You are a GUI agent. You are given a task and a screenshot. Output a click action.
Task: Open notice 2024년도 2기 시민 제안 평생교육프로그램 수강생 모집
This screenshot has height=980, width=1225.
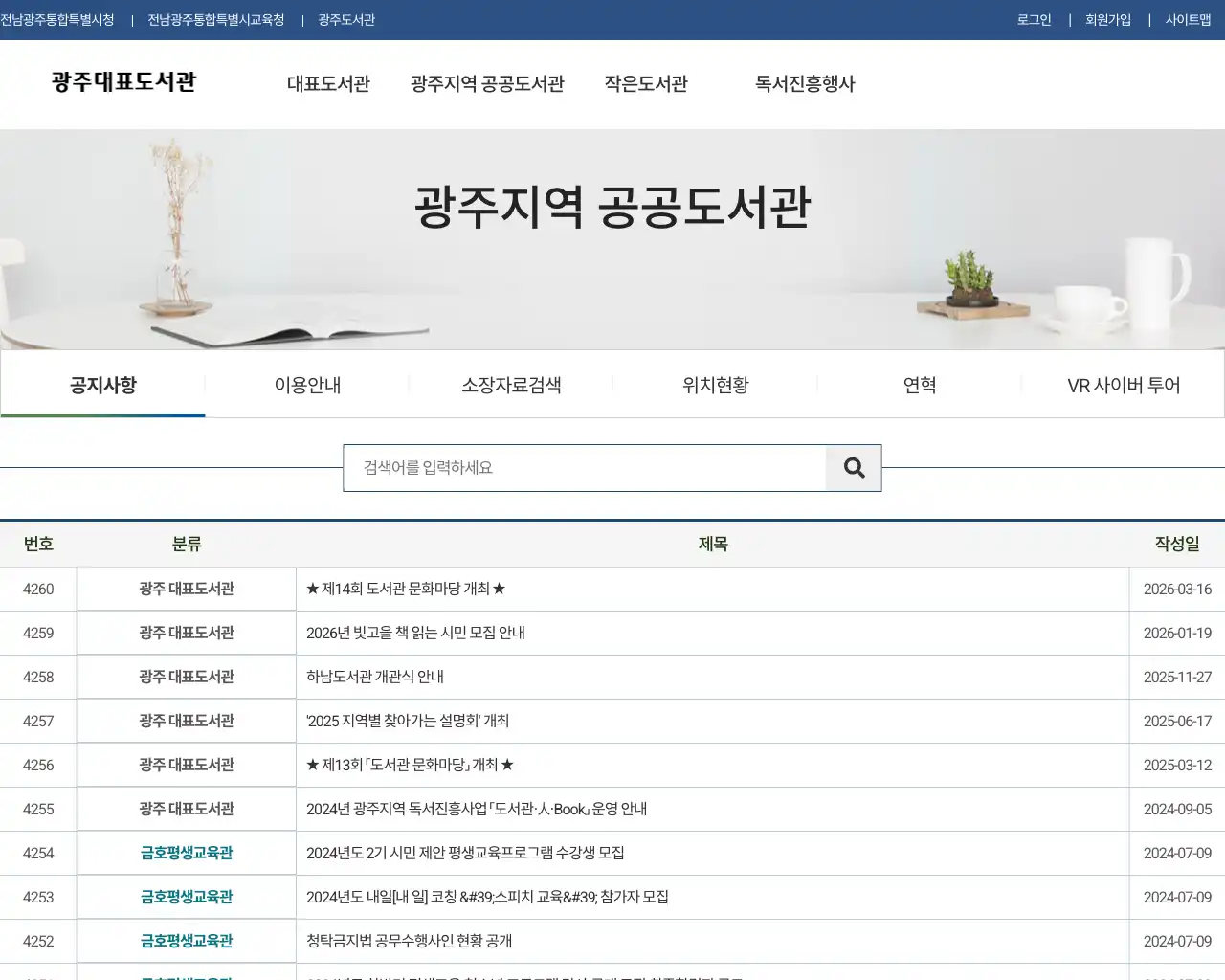465,853
